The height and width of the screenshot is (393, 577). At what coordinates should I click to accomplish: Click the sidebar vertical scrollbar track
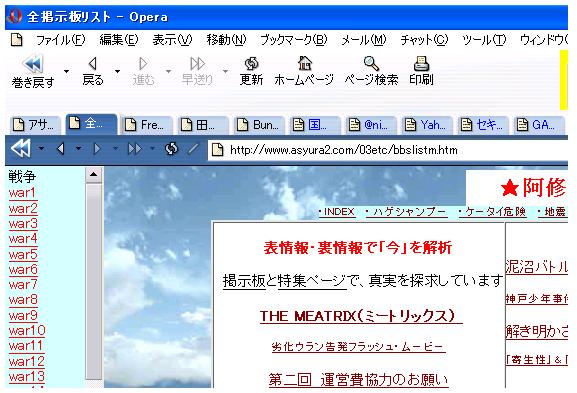(x=93, y=282)
